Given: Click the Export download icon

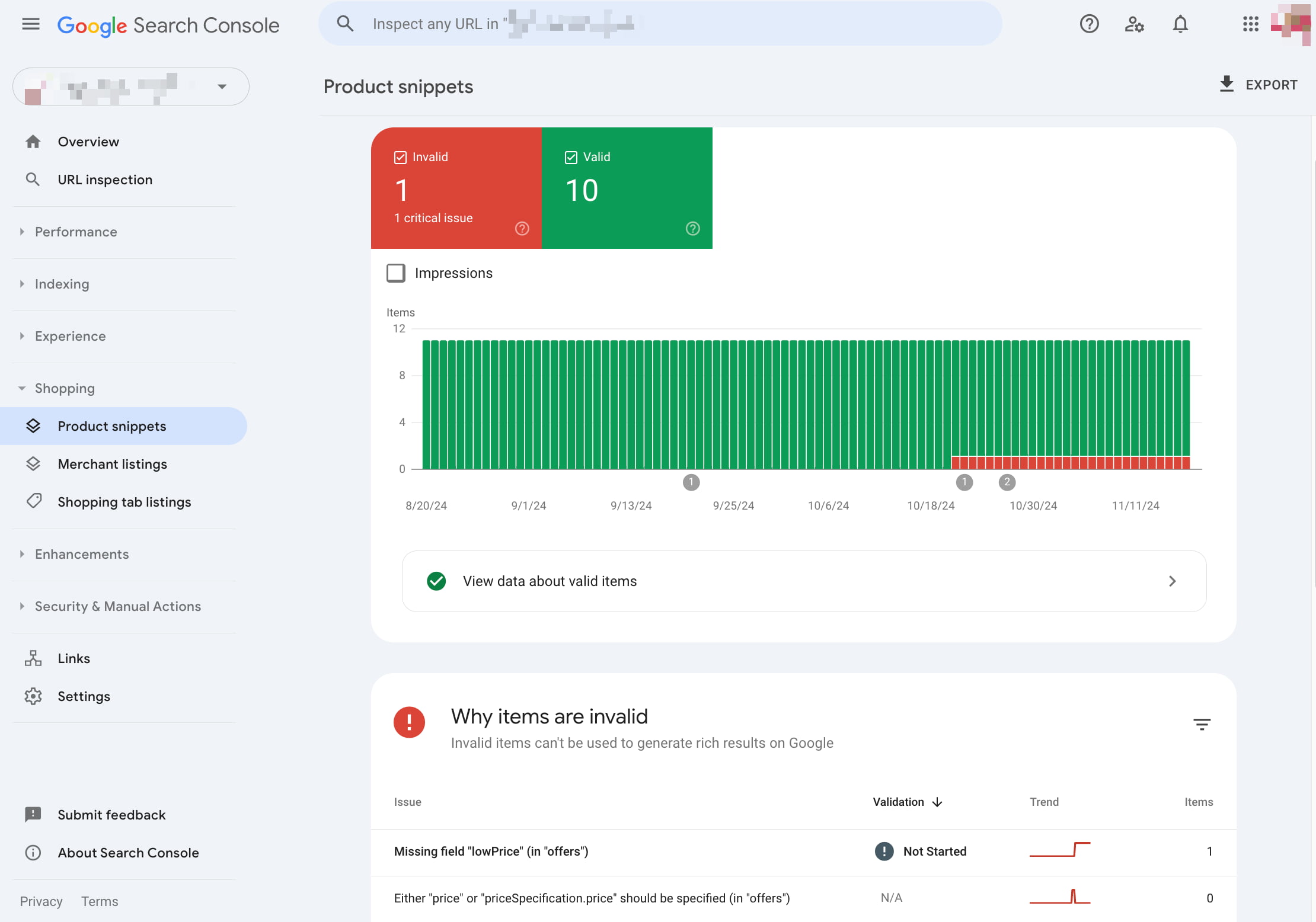Looking at the screenshot, I should [1226, 84].
